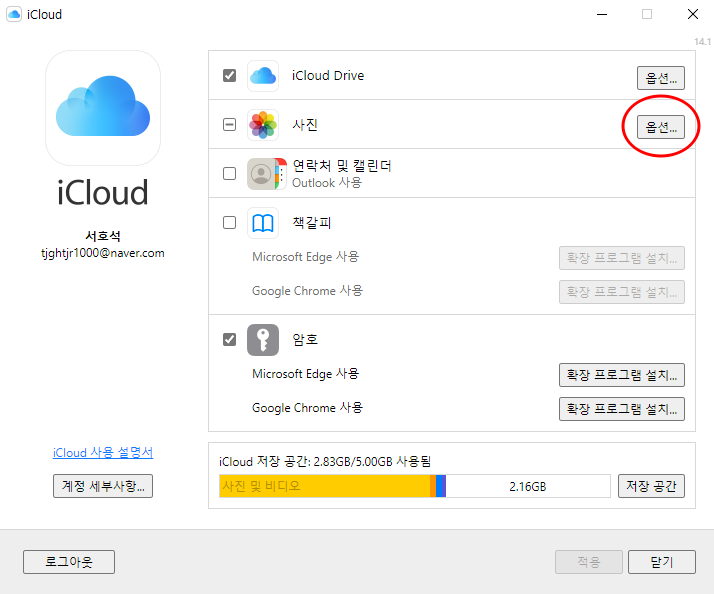This screenshot has width=714, height=594.
Task: Click the large iCloud logo
Action: (x=103, y=108)
